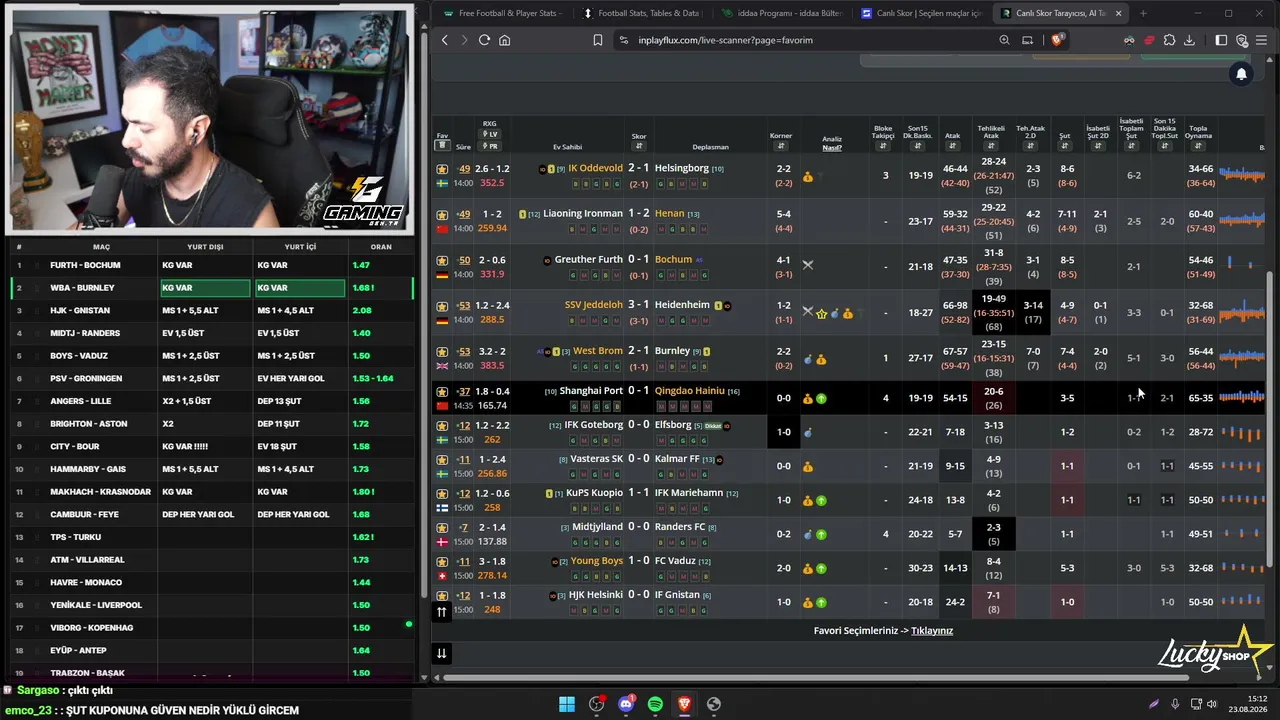The width and height of the screenshot is (1280, 720).
Task: Click the green up-arrow icon in Shanghai Port row
Action: (x=821, y=398)
